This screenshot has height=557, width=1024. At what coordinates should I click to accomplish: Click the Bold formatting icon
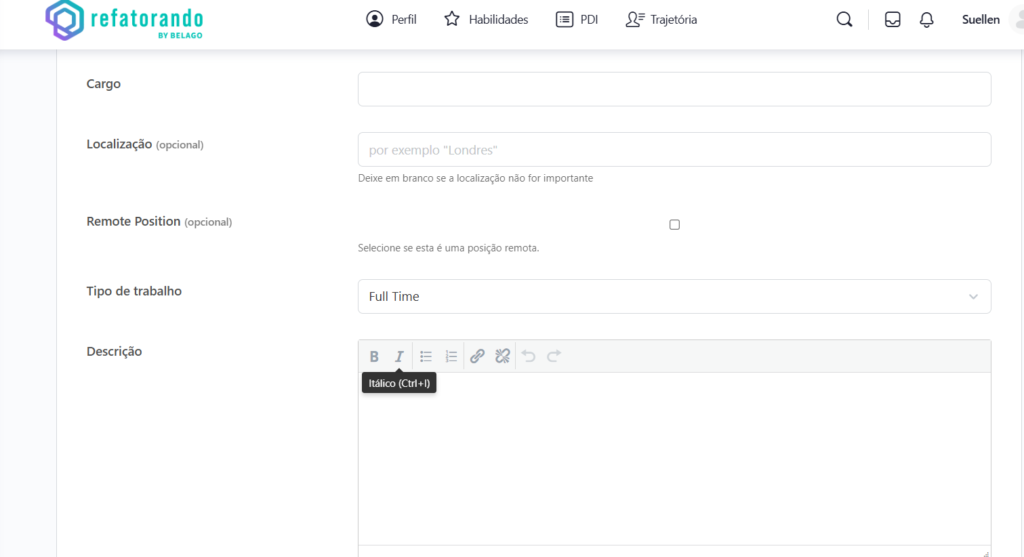click(x=374, y=356)
